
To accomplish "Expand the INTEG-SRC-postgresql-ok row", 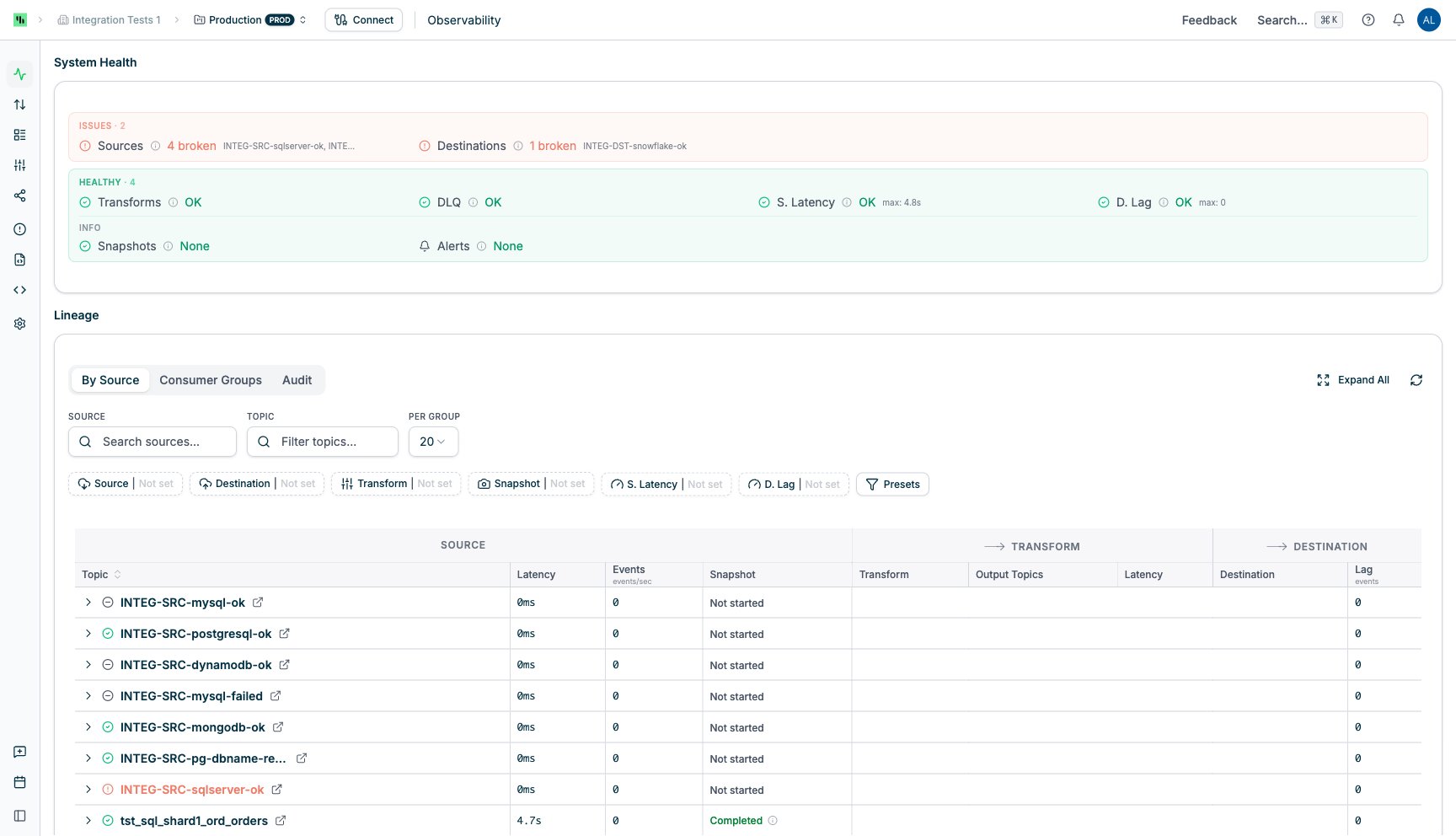I will point(88,634).
